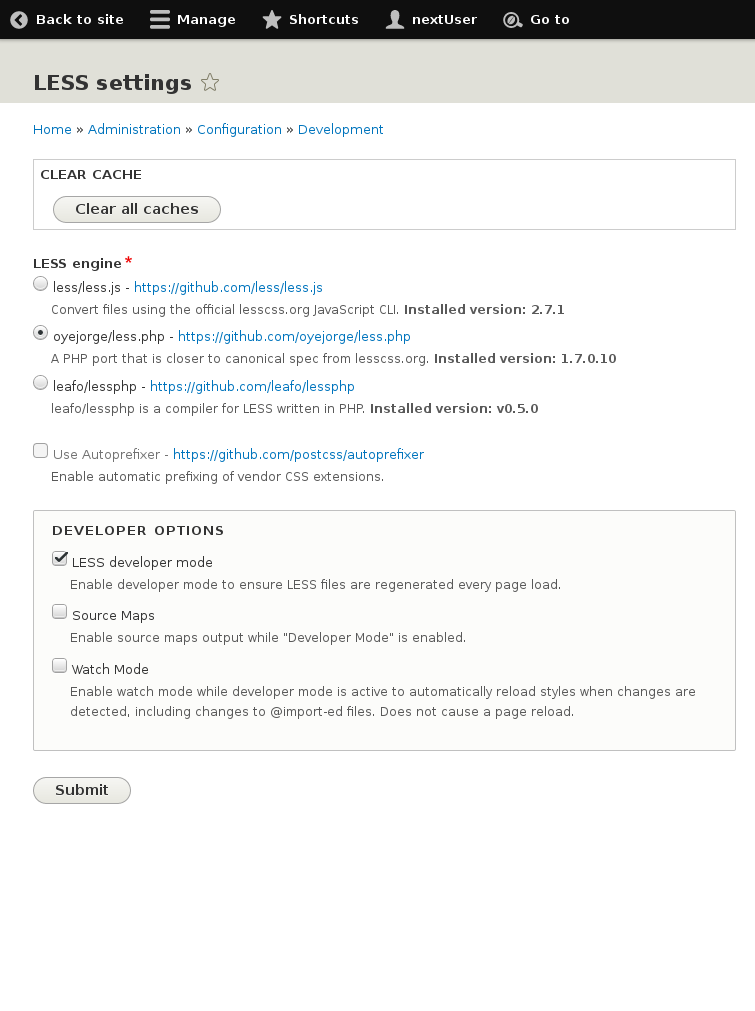
Task: Enable Watch Mode
Action: [x=59, y=664]
